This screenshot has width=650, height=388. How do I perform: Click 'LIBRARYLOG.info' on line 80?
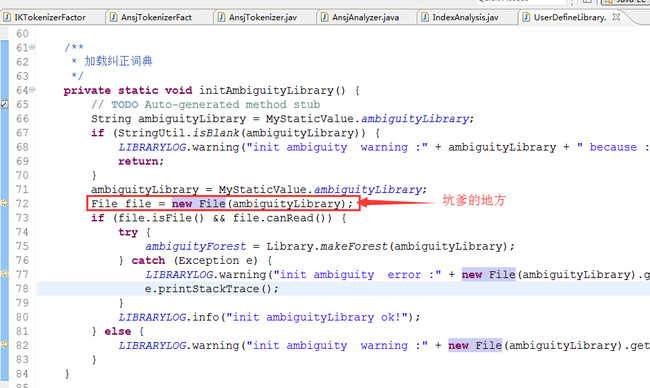coord(169,317)
